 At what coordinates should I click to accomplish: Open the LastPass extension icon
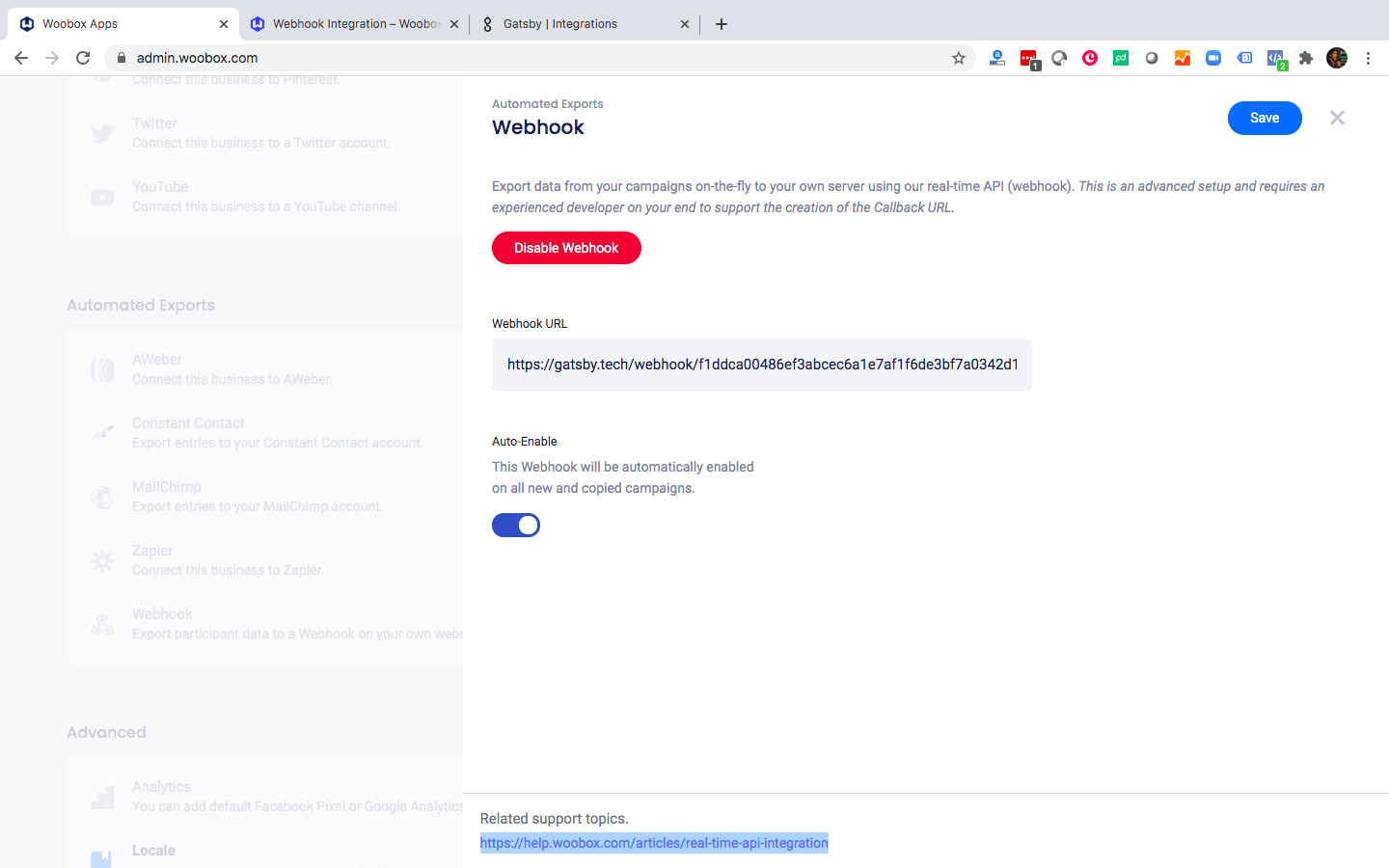point(1029,59)
